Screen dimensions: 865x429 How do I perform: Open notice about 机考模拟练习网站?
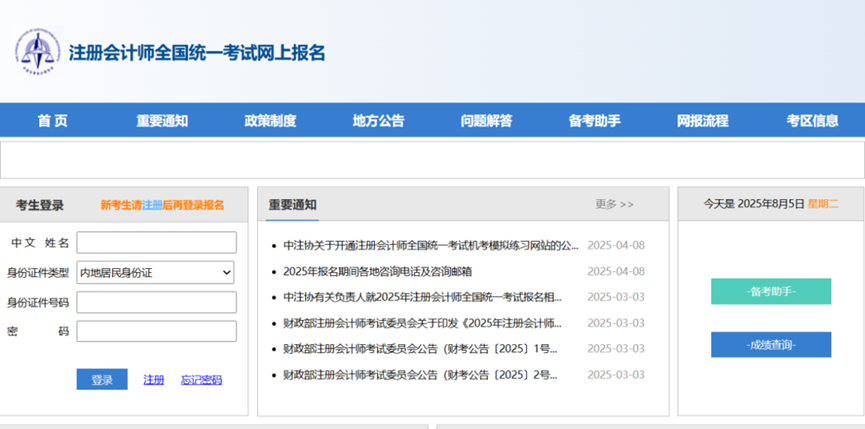pos(431,245)
